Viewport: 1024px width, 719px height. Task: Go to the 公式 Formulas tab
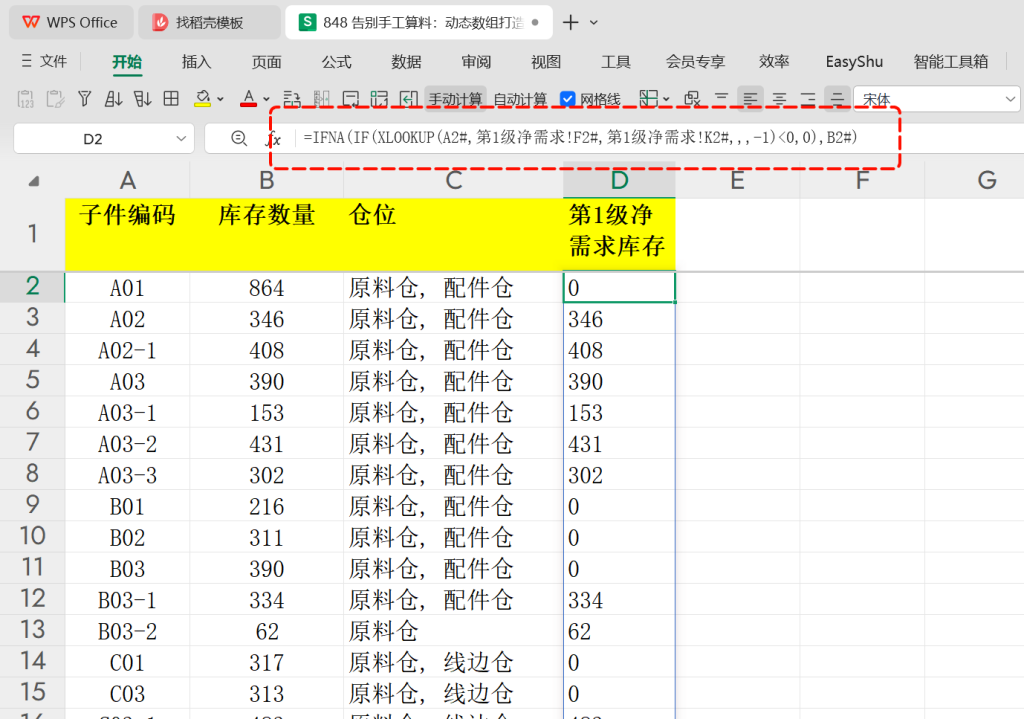[336, 61]
